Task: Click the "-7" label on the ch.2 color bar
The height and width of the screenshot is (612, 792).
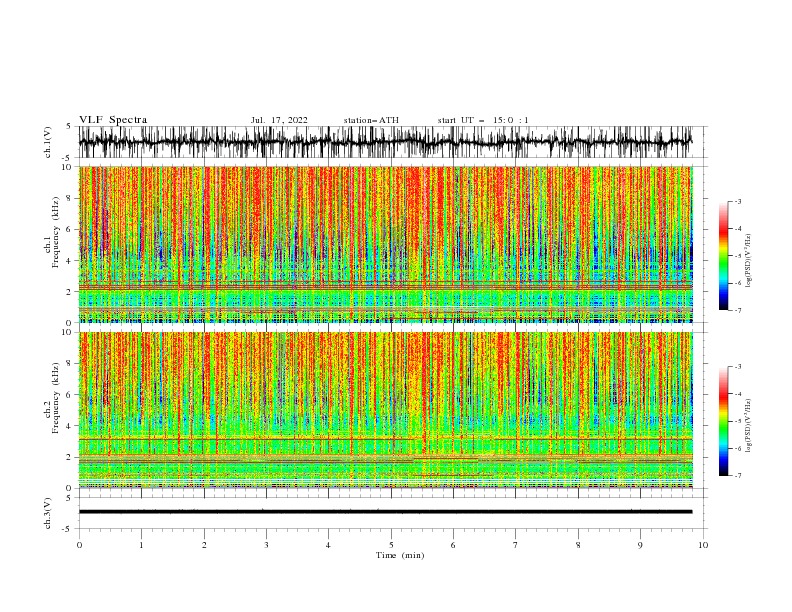Action: click(x=738, y=476)
